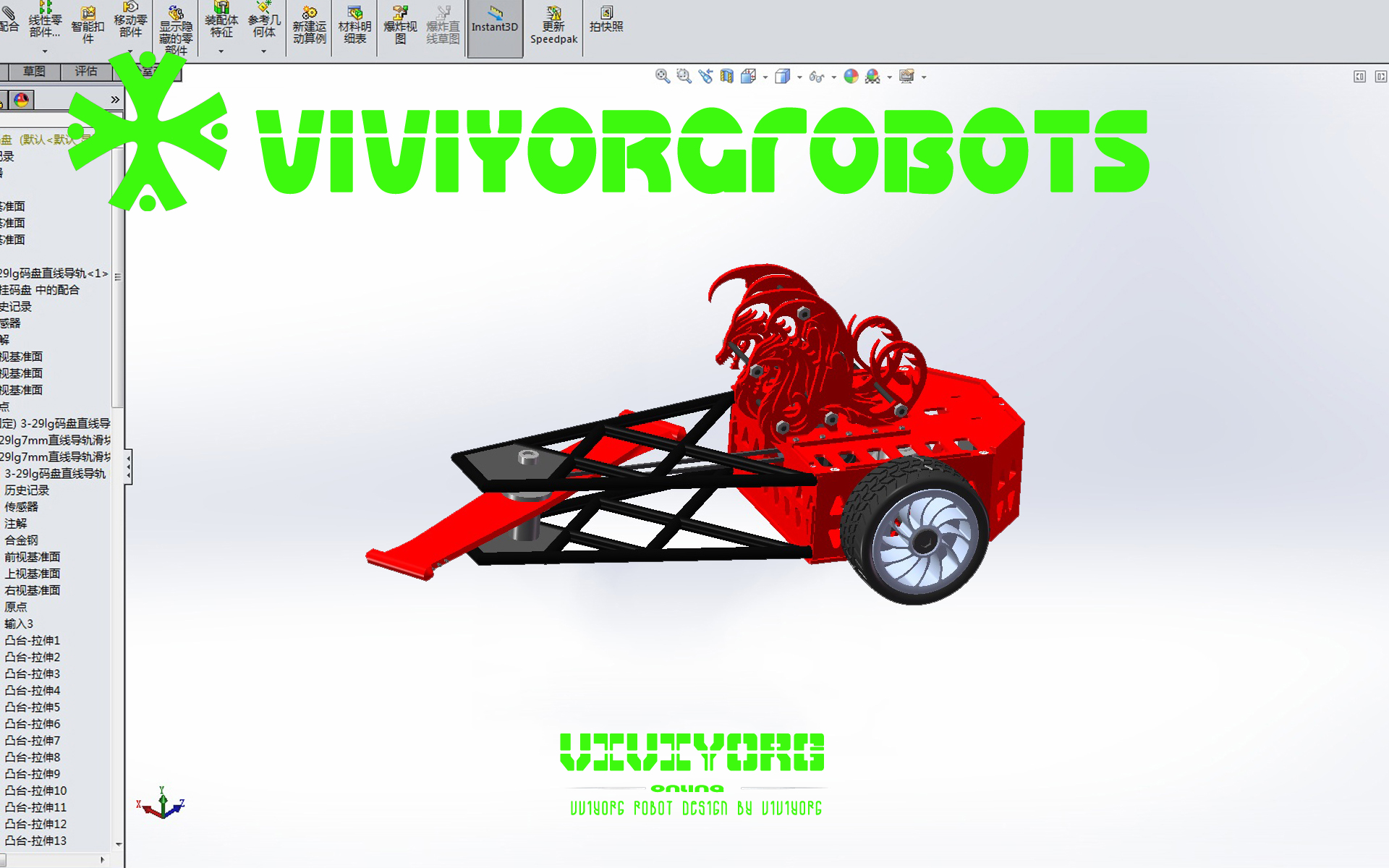1389x868 pixels.
Task: Insert a 材料明细表 bill of materials
Action: click(x=354, y=27)
